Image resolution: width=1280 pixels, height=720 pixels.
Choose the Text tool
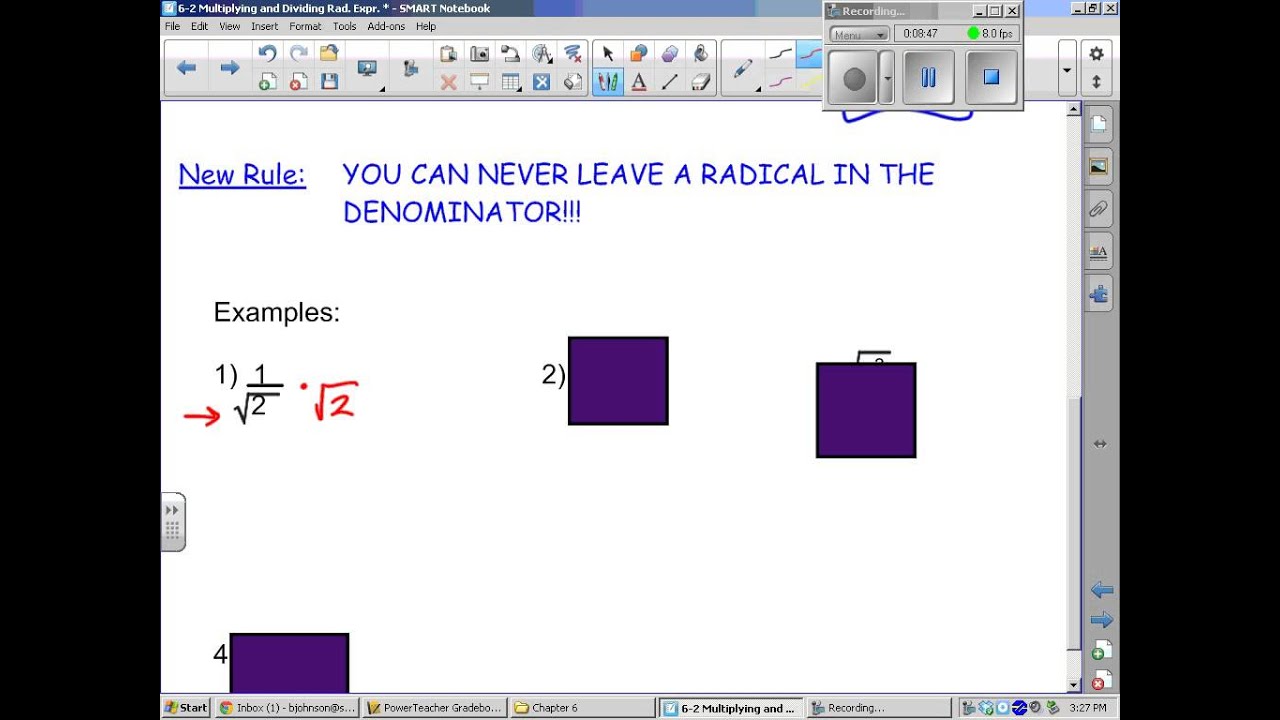(x=639, y=83)
